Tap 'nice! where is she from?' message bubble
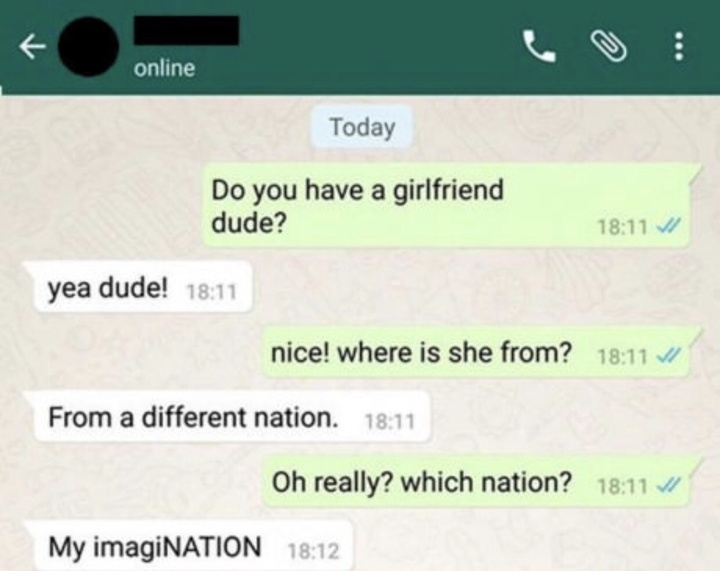The image size is (720, 571). click(478, 352)
